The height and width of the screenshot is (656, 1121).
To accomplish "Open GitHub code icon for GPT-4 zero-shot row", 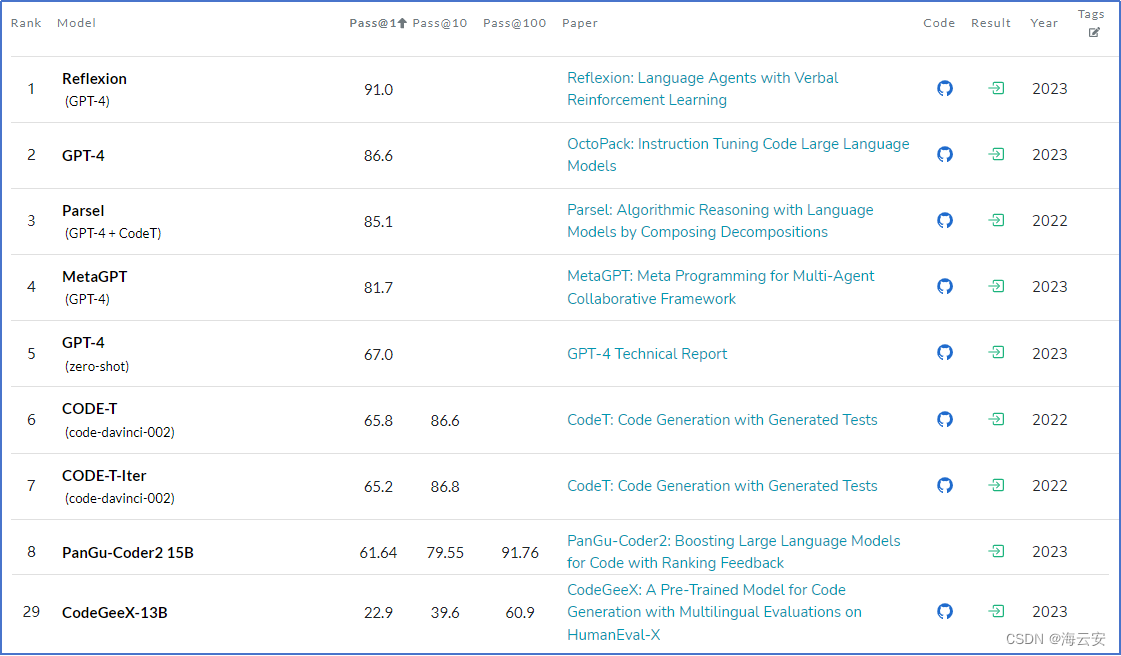I will pos(944,352).
